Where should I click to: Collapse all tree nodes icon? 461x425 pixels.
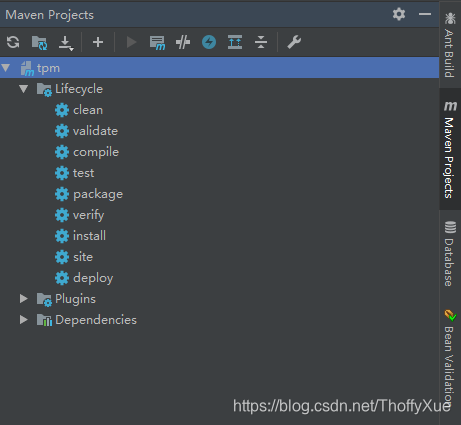(261, 42)
